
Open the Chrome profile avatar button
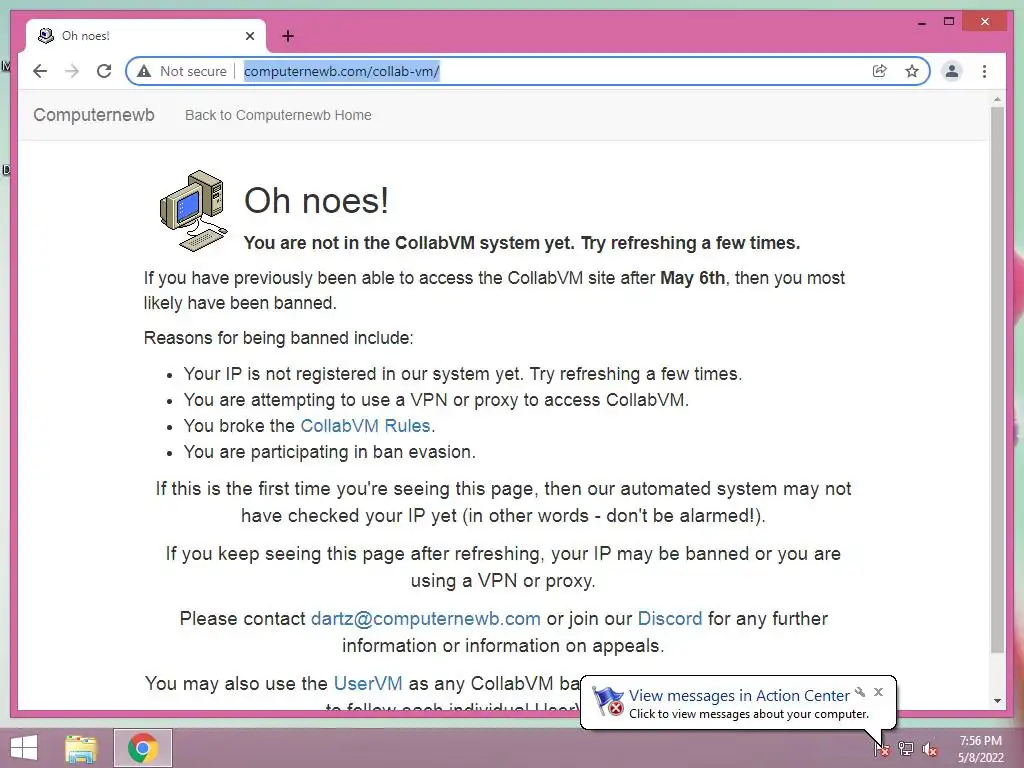(x=952, y=71)
